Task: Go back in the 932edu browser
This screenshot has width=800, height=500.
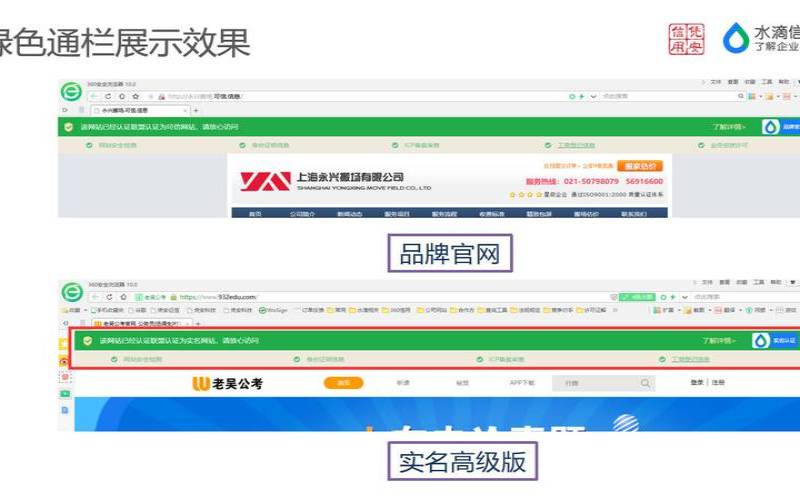Action: coord(95,297)
